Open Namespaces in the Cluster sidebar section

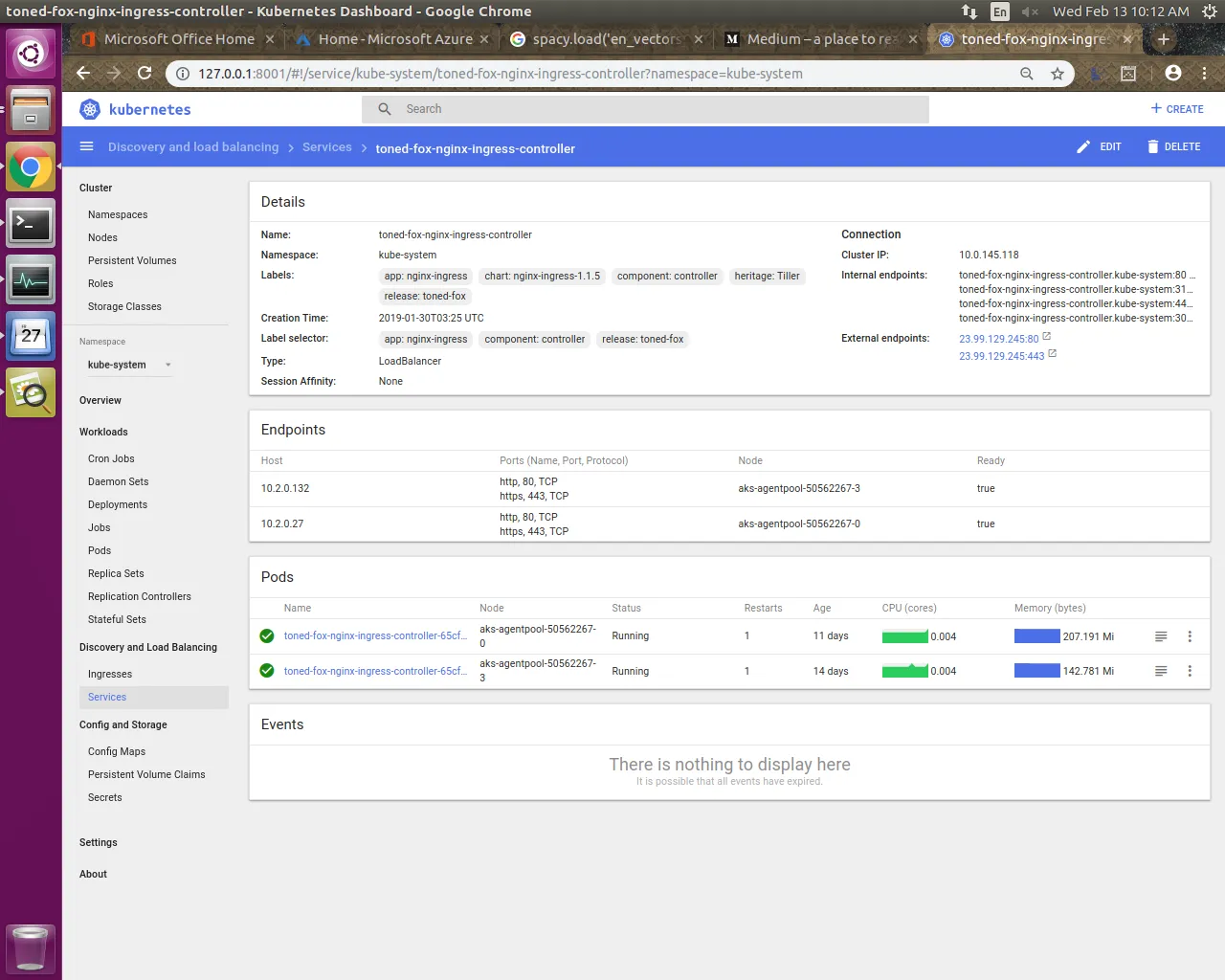118,214
